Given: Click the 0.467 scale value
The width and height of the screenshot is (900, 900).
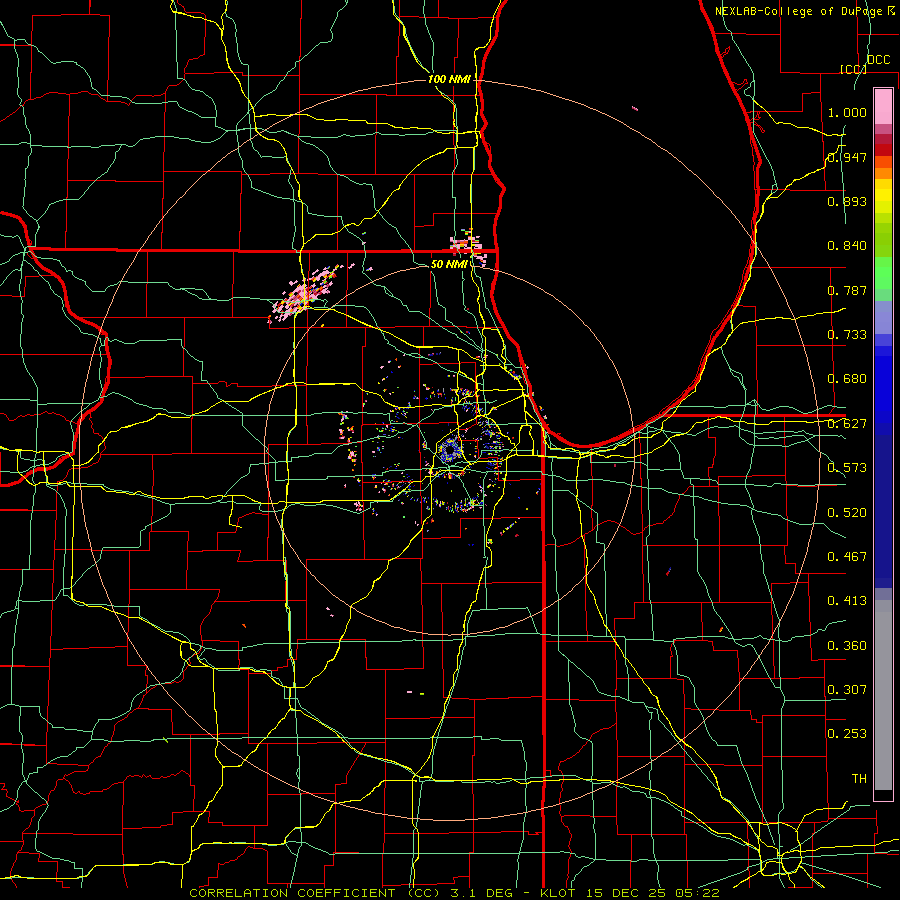Looking at the screenshot, I should tap(847, 557).
